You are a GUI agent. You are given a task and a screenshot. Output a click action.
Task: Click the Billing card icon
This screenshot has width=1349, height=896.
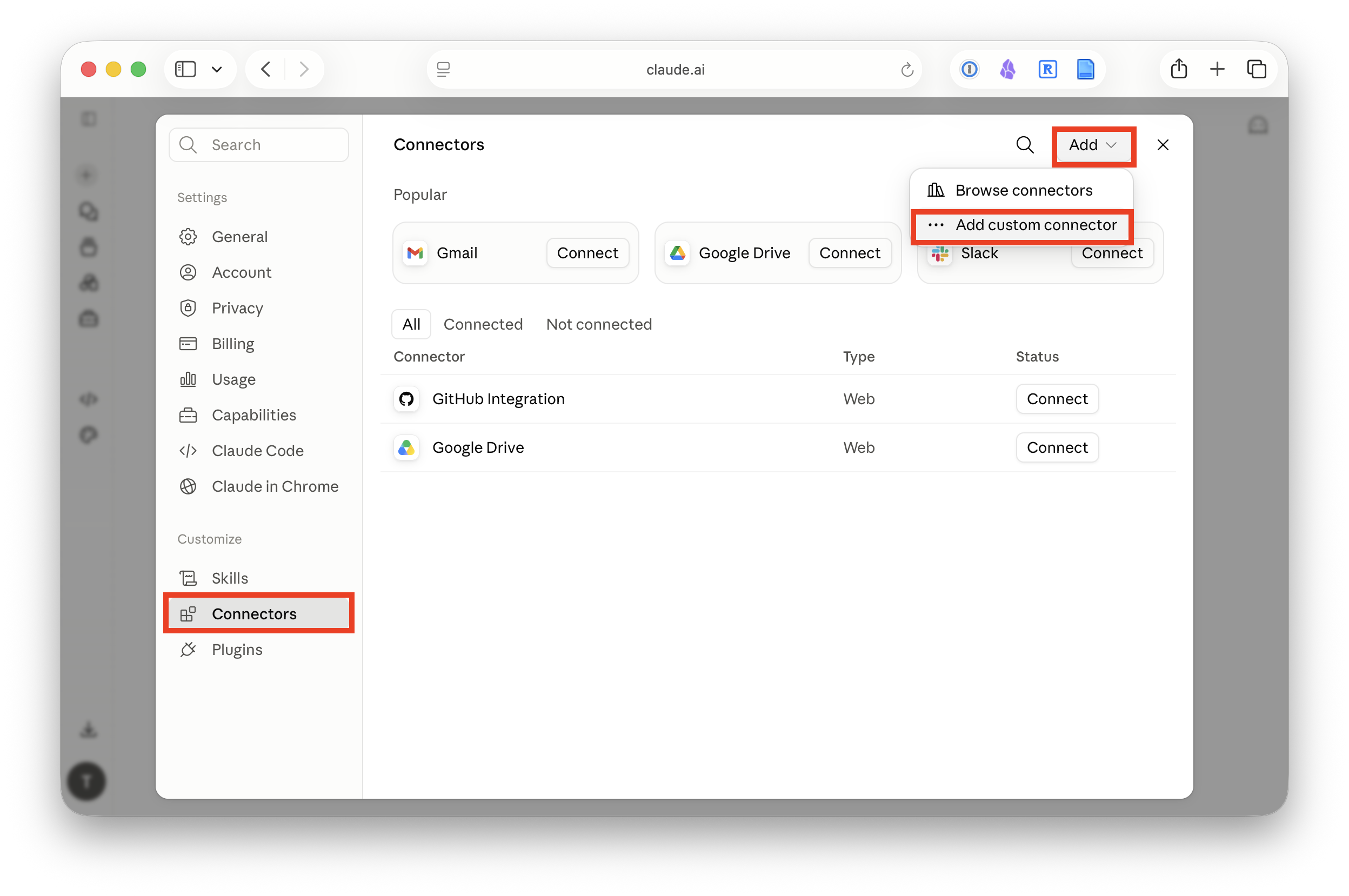click(188, 343)
